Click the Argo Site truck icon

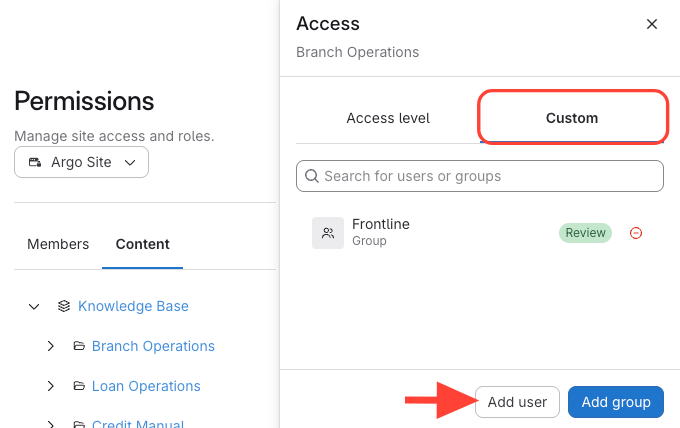[35, 162]
